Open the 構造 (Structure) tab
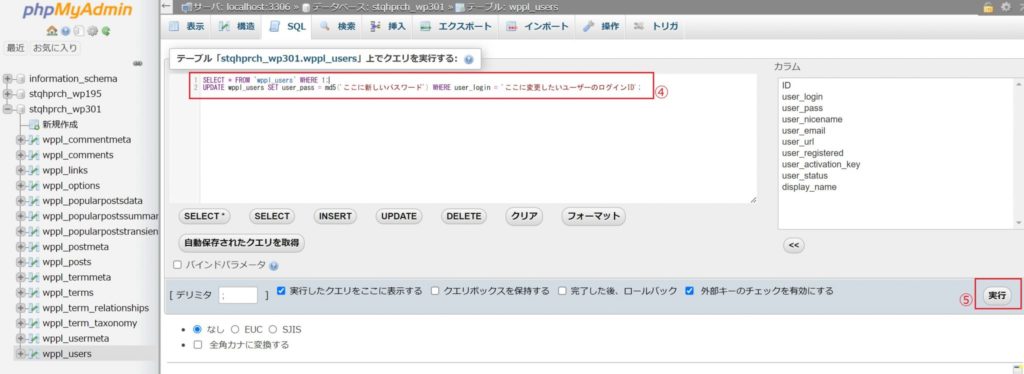 click(237, 27)
